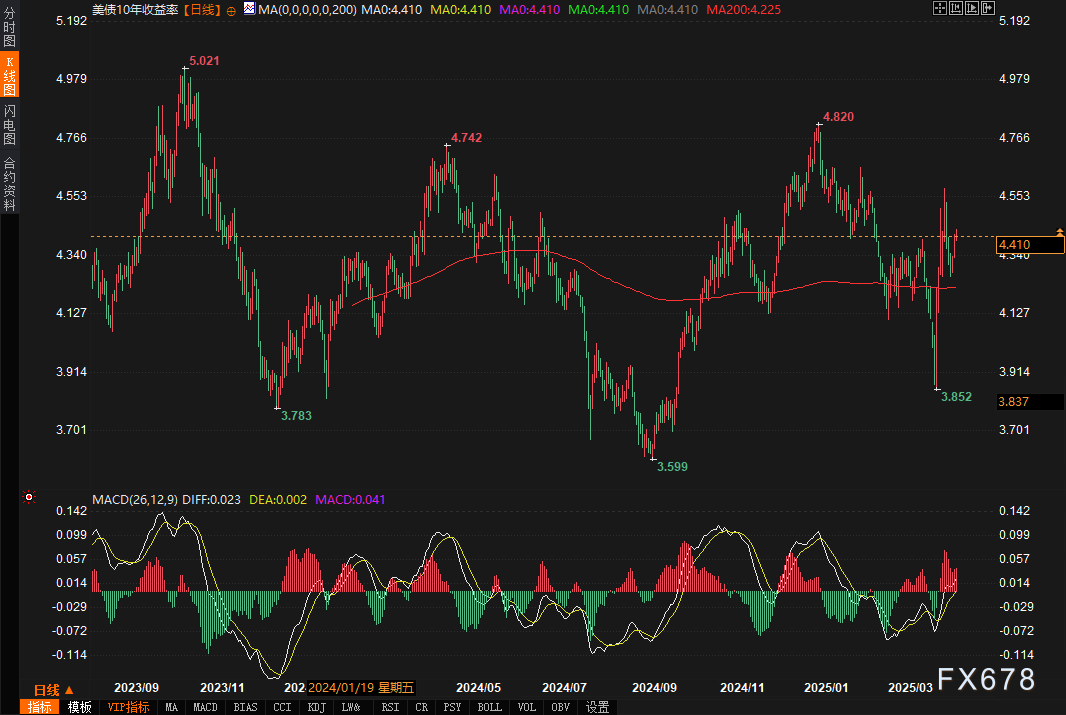Click the MA indicator chart icon
The width and height of the screenshot is (1066, 715).
(247, 9)
